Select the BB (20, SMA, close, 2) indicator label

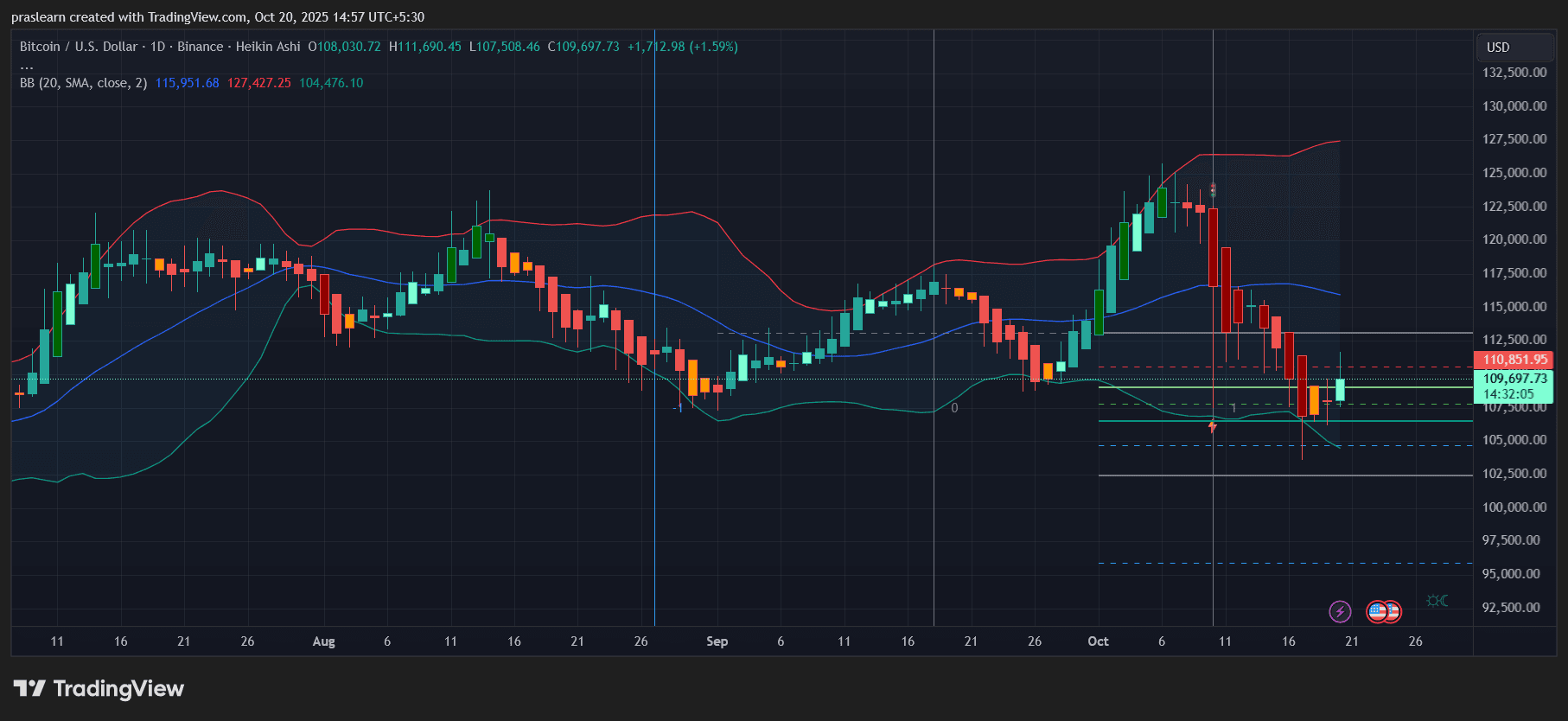pos(83,83)
